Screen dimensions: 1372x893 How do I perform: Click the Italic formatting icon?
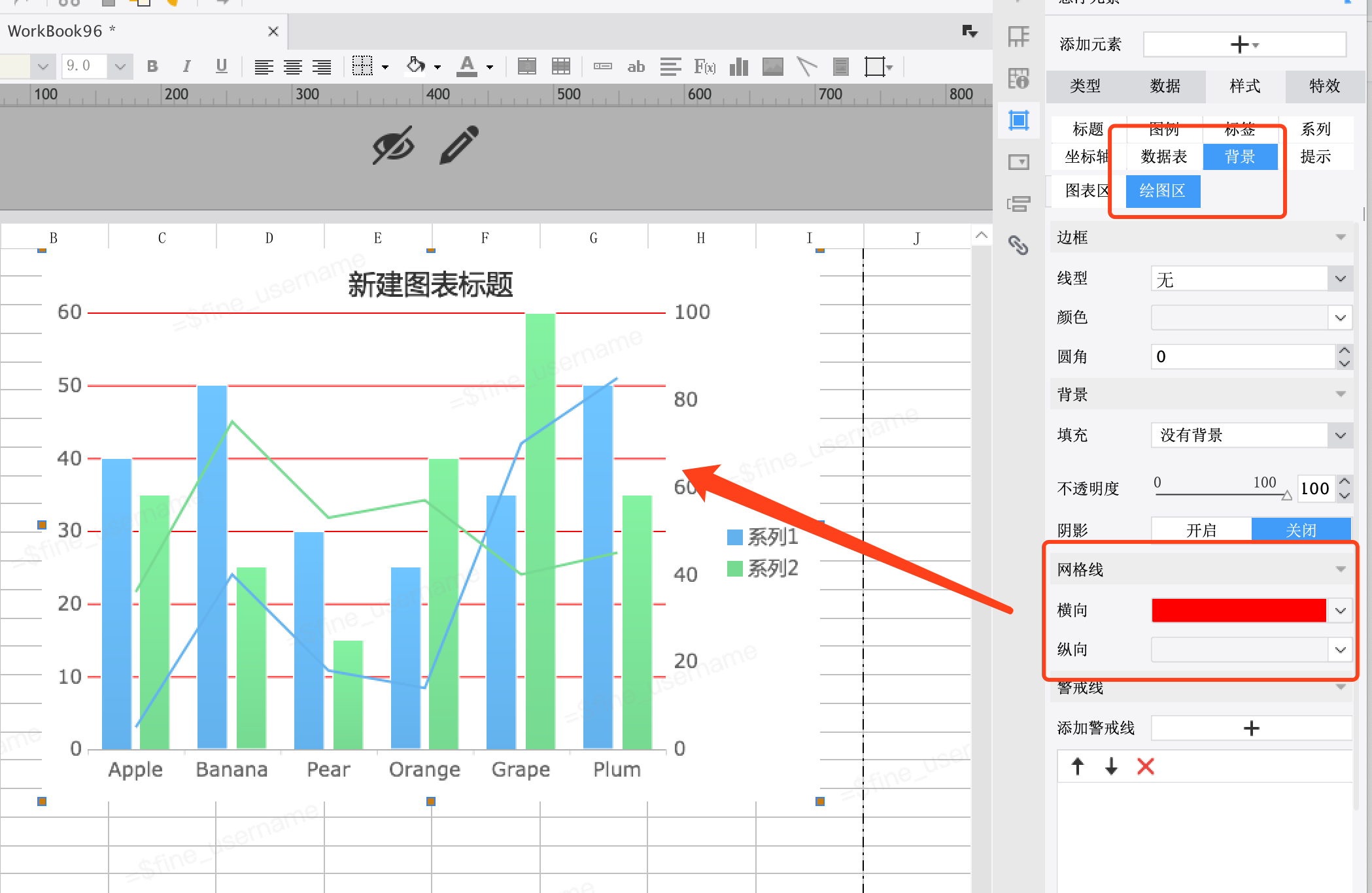[x=187, y=66]
